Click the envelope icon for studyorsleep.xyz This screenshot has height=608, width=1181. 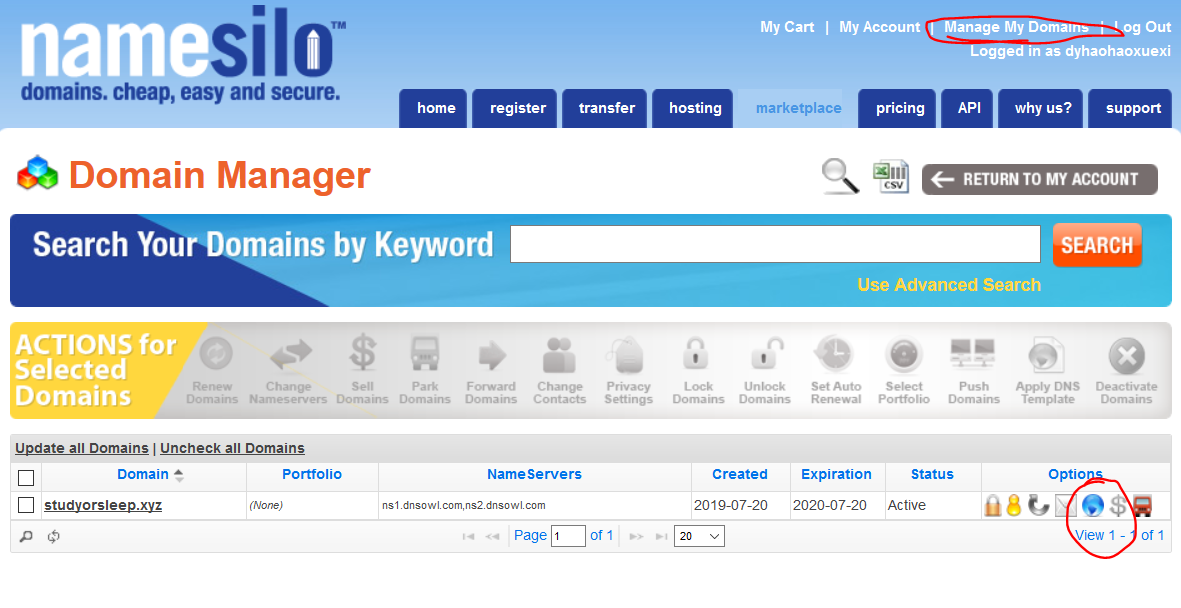coord(1065,506)
